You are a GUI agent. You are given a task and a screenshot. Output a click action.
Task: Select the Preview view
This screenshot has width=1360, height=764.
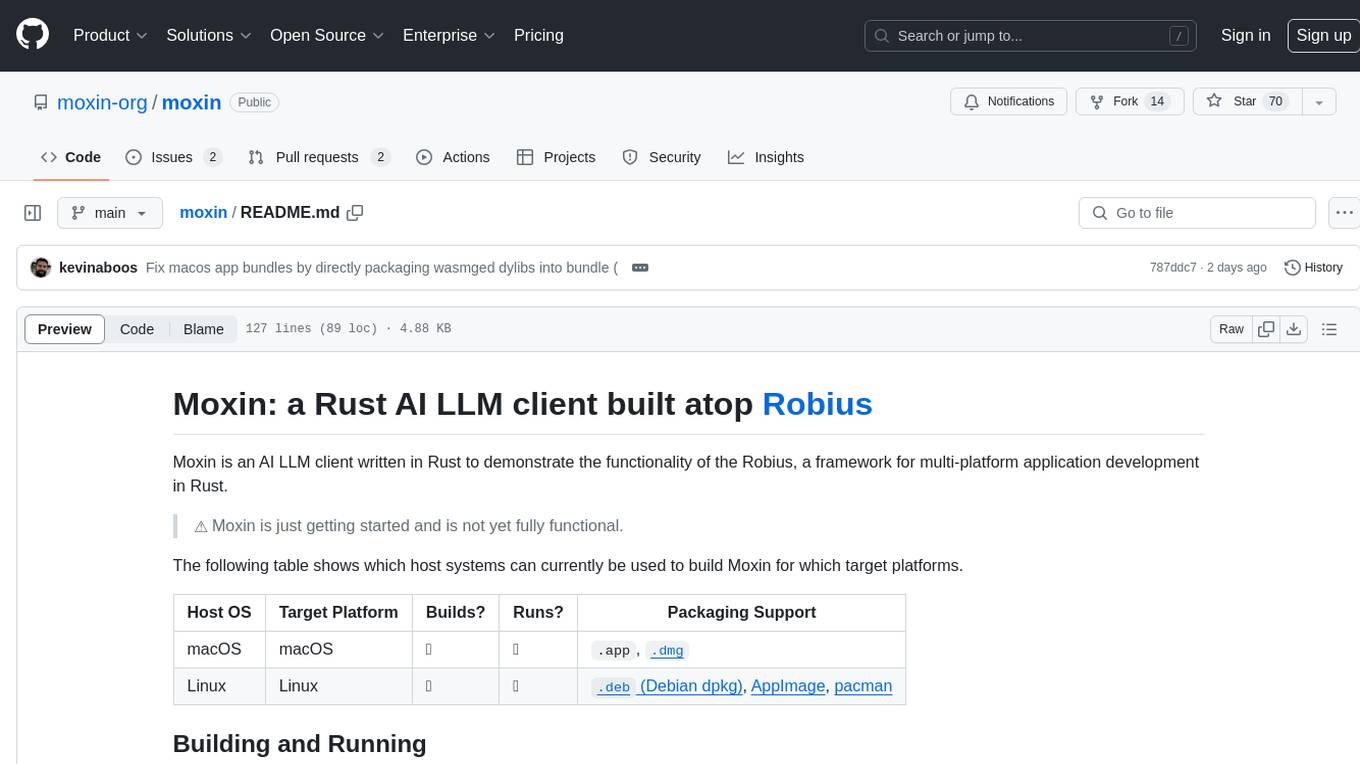pos(64,329)
